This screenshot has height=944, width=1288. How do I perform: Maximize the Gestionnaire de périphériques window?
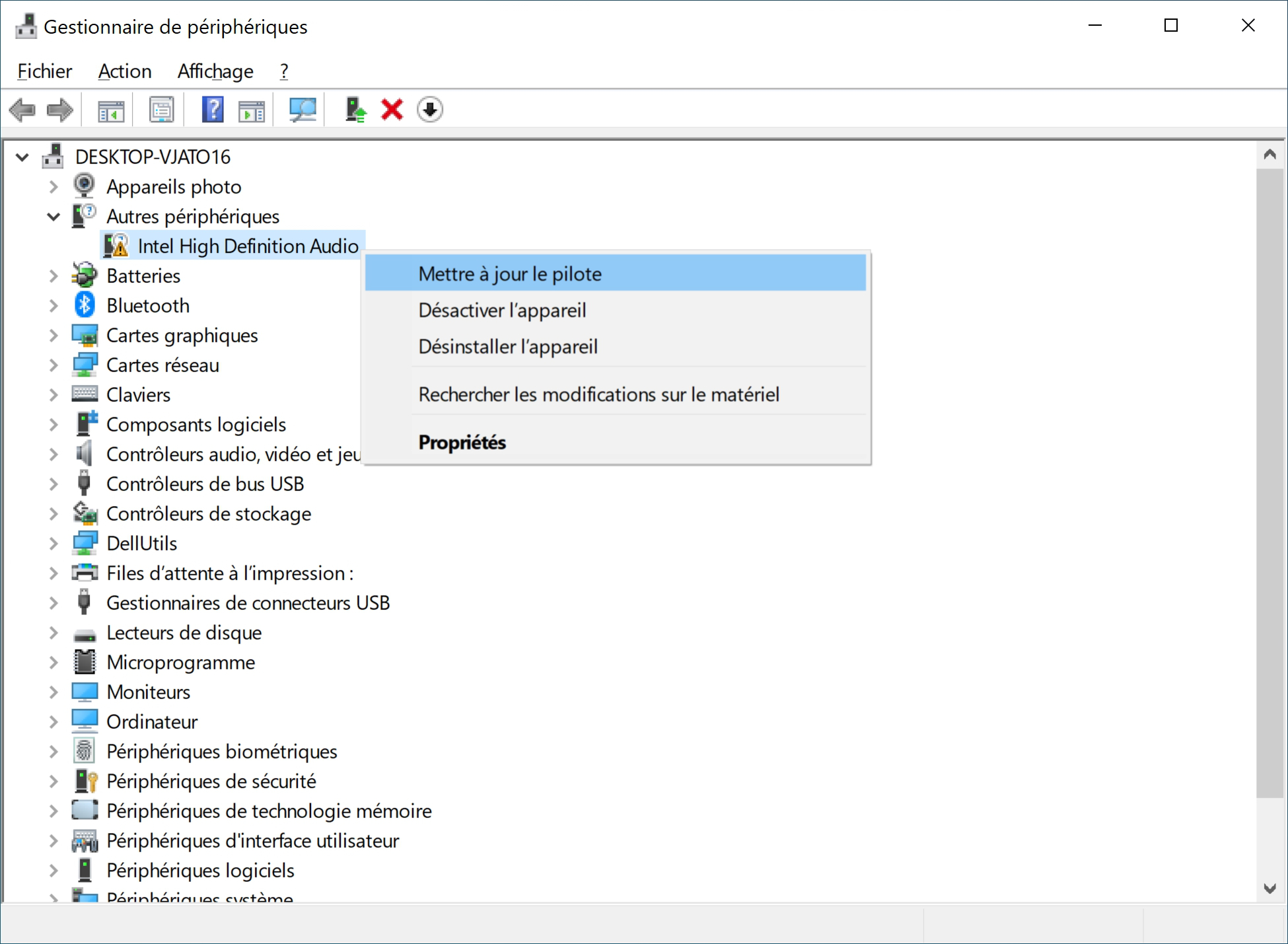(1171, 25)
